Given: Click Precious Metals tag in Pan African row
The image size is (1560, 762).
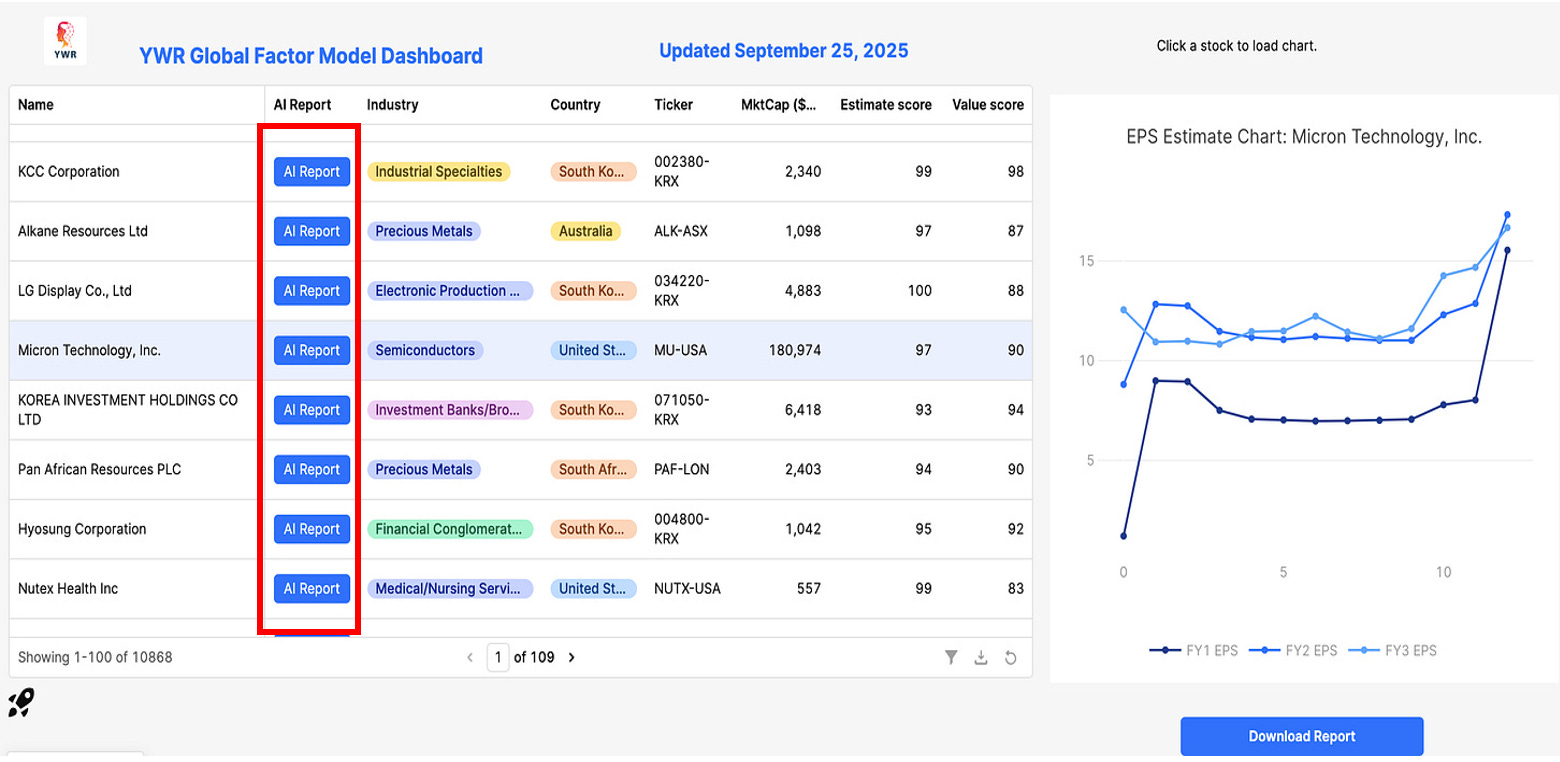Looking at the screenshot, I should pos(424,469).
